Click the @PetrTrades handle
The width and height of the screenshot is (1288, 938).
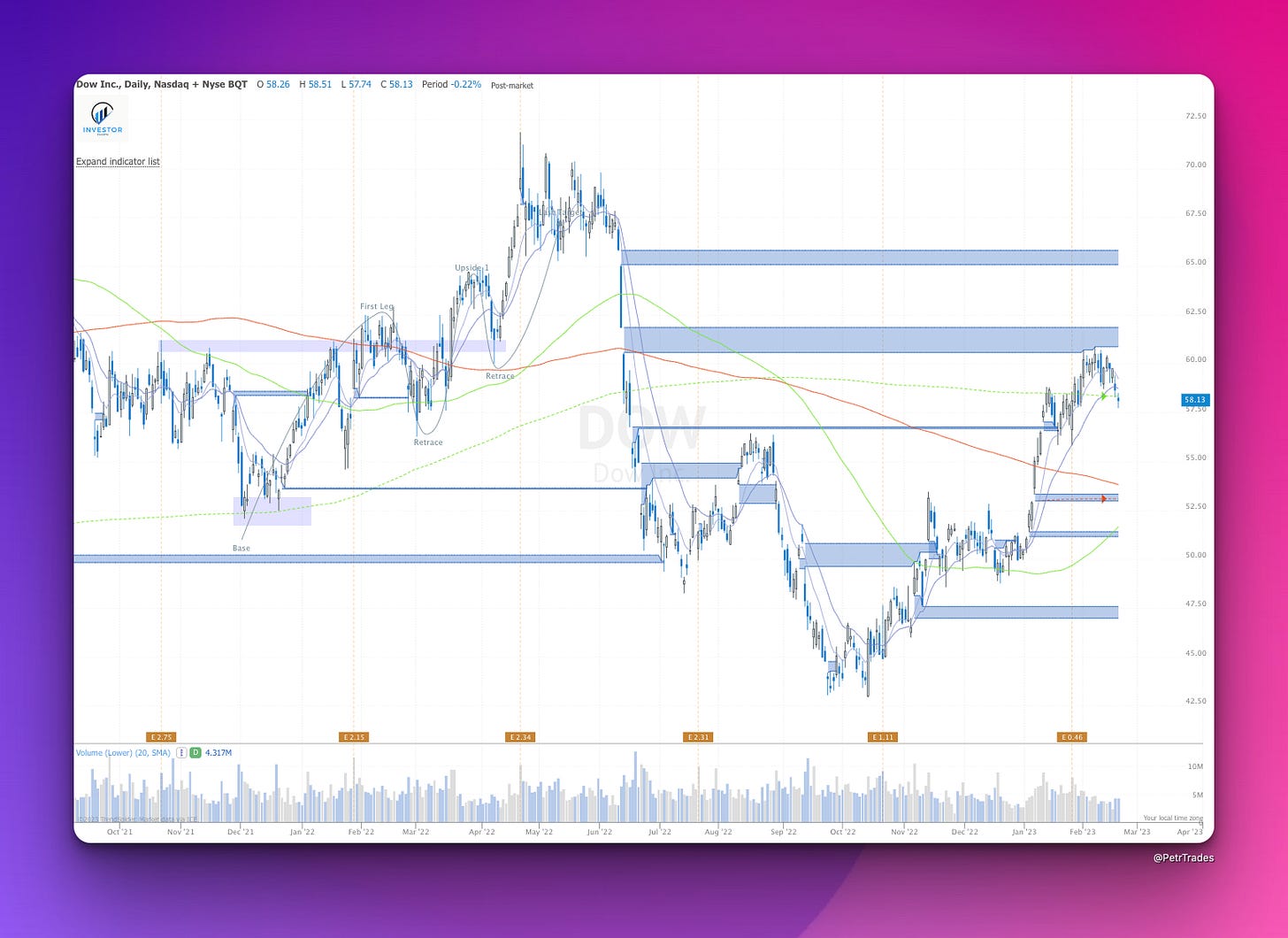pos(1184,857)
